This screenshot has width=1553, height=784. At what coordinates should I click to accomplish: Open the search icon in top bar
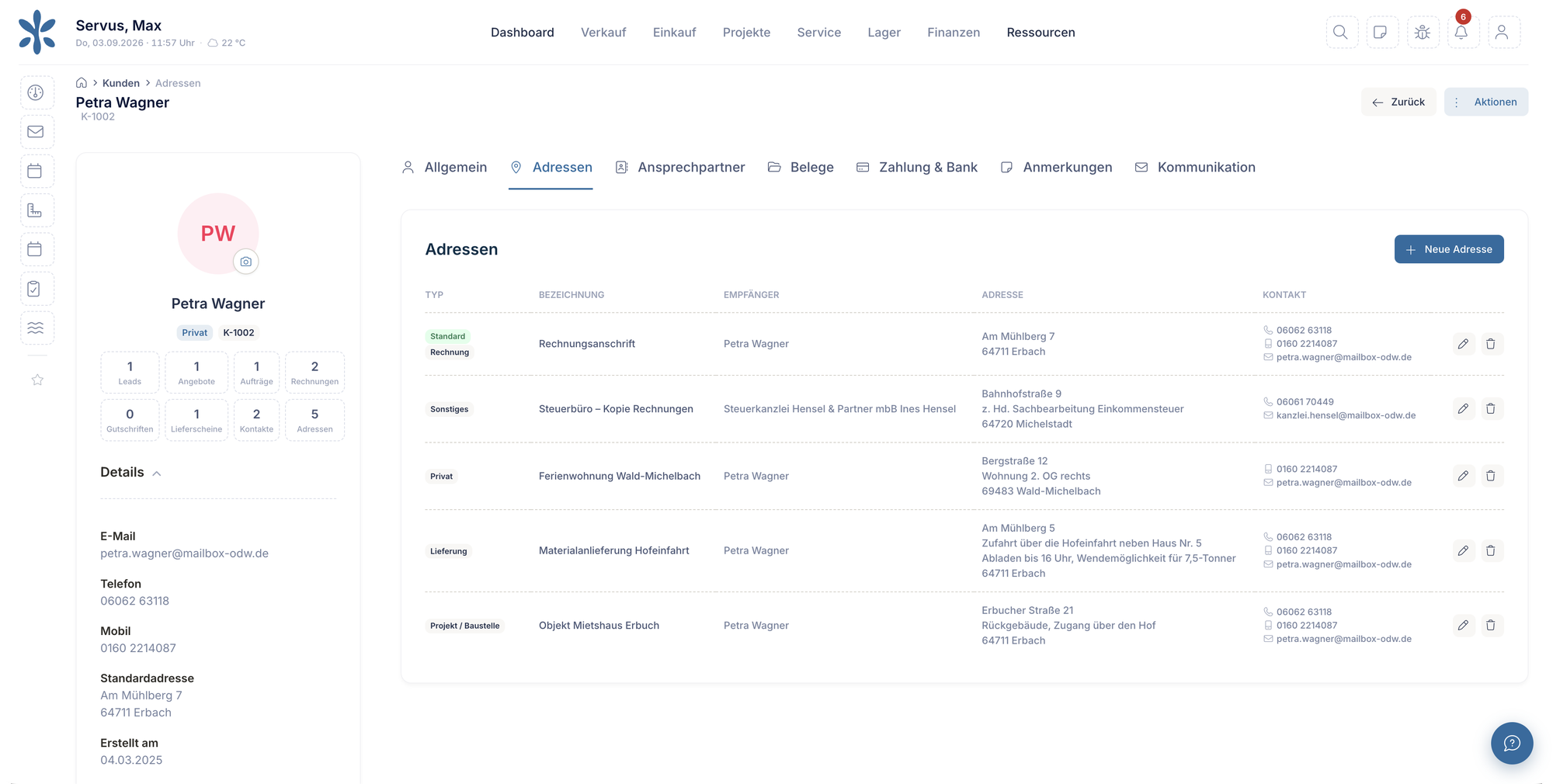click(x=1341, y=32)
